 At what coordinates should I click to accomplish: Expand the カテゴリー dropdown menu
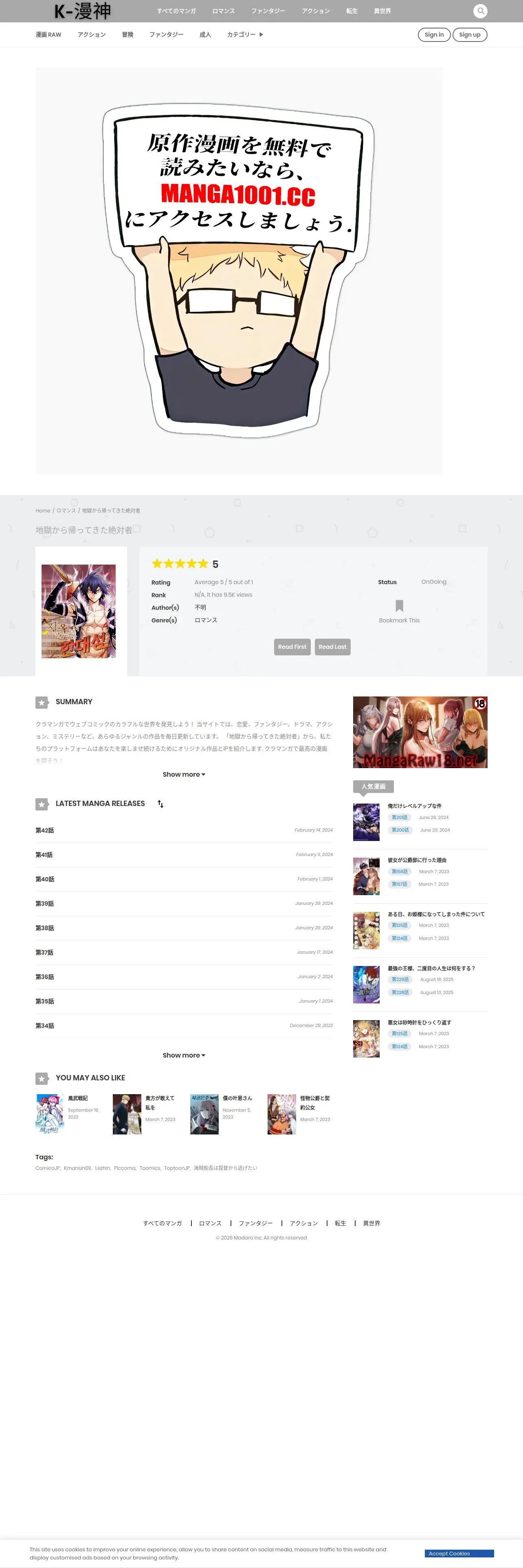(x=245, y=35)
